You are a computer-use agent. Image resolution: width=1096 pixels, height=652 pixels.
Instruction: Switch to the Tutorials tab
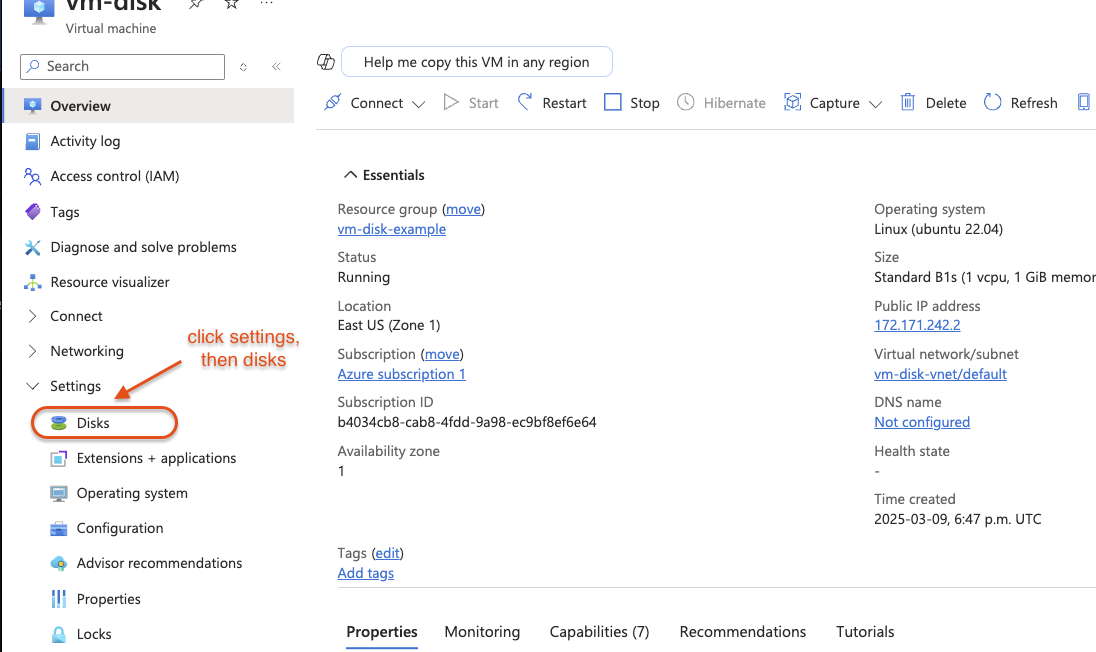[x=865, y=632]
